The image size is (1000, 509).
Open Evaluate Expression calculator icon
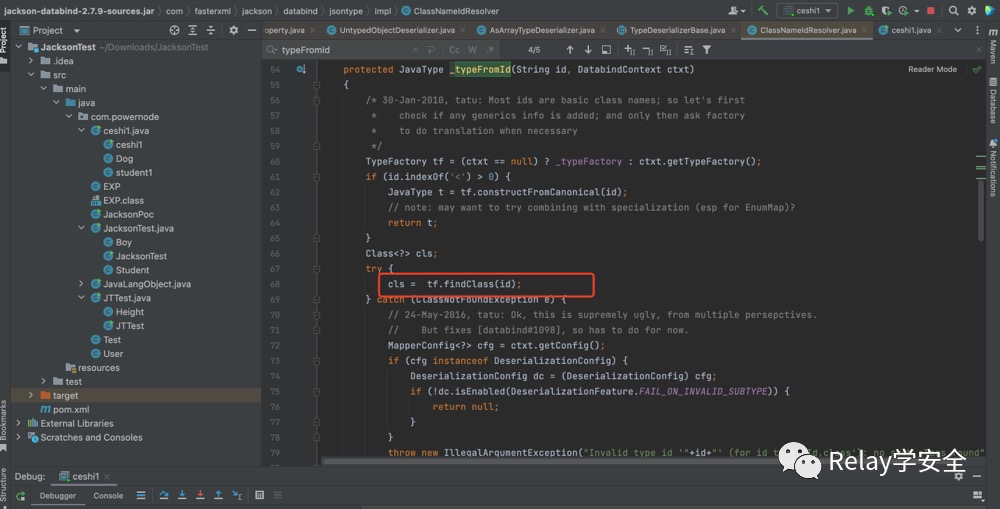coord(260,495)
